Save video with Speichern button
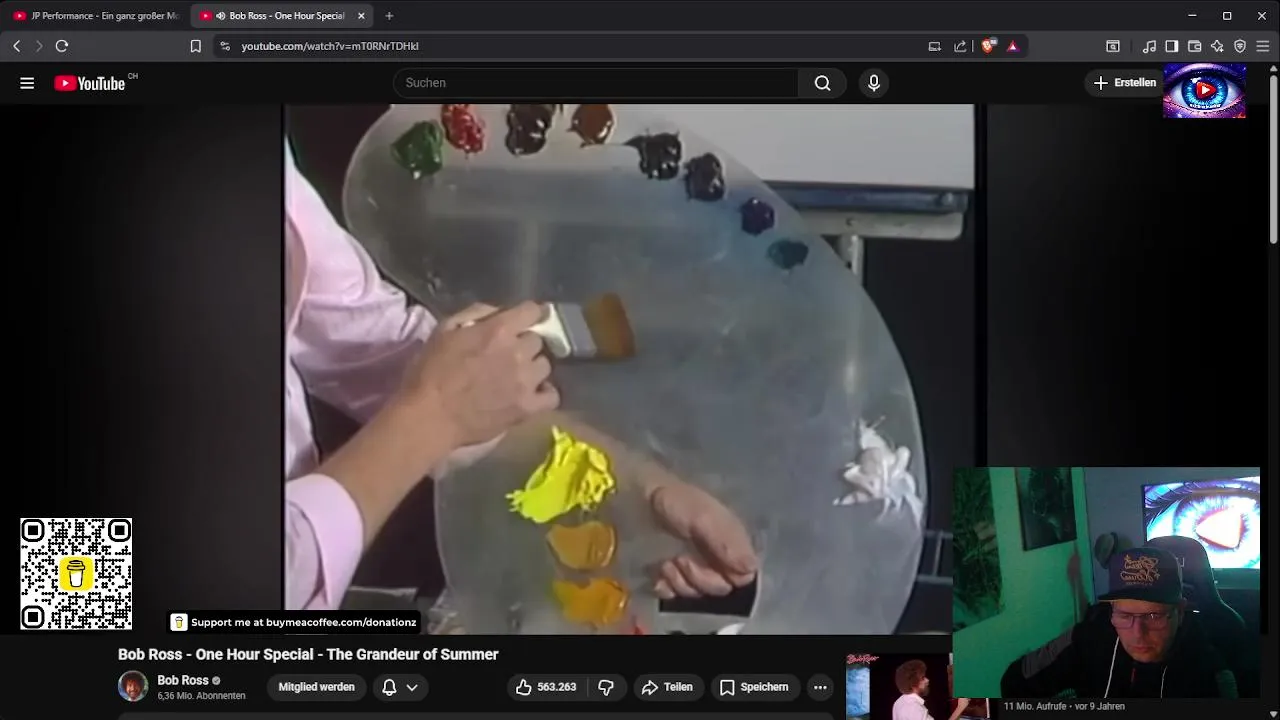 coord(754,687)
